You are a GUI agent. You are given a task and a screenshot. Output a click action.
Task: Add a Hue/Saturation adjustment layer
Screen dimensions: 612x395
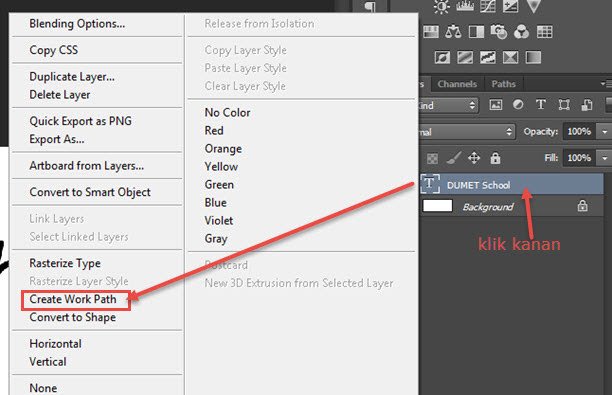[431, 32]
